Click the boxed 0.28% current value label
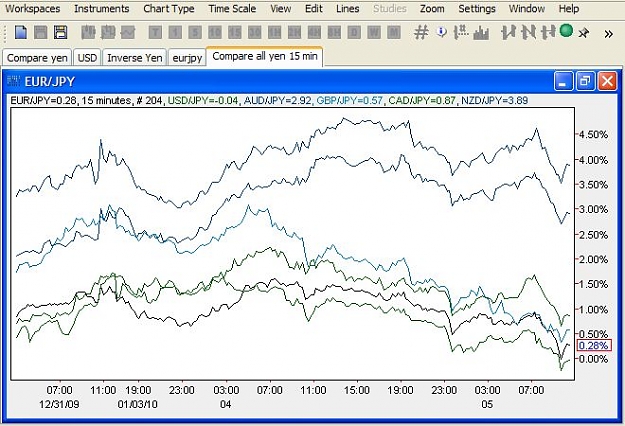The width and height of the screenshot is (625, 426). click(x=594, y=346)
